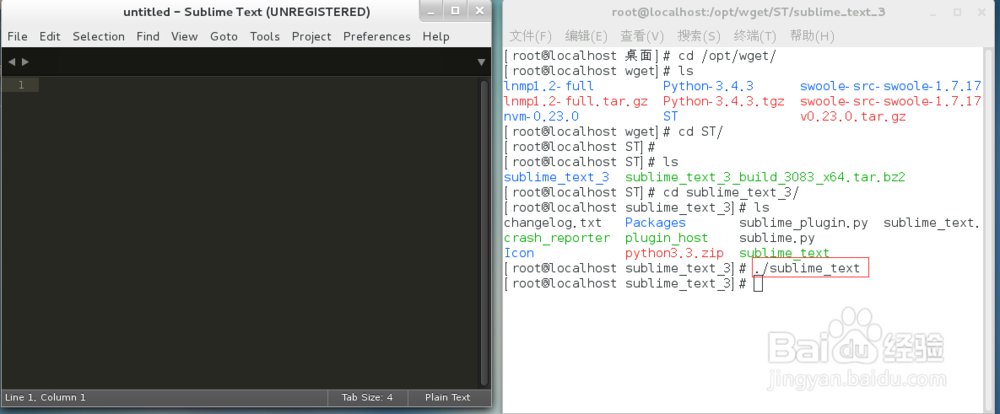The width and height of the screenshot is (1000, 414).
Task: Click Packages directory in terminal listing
Action: (655, 223)
